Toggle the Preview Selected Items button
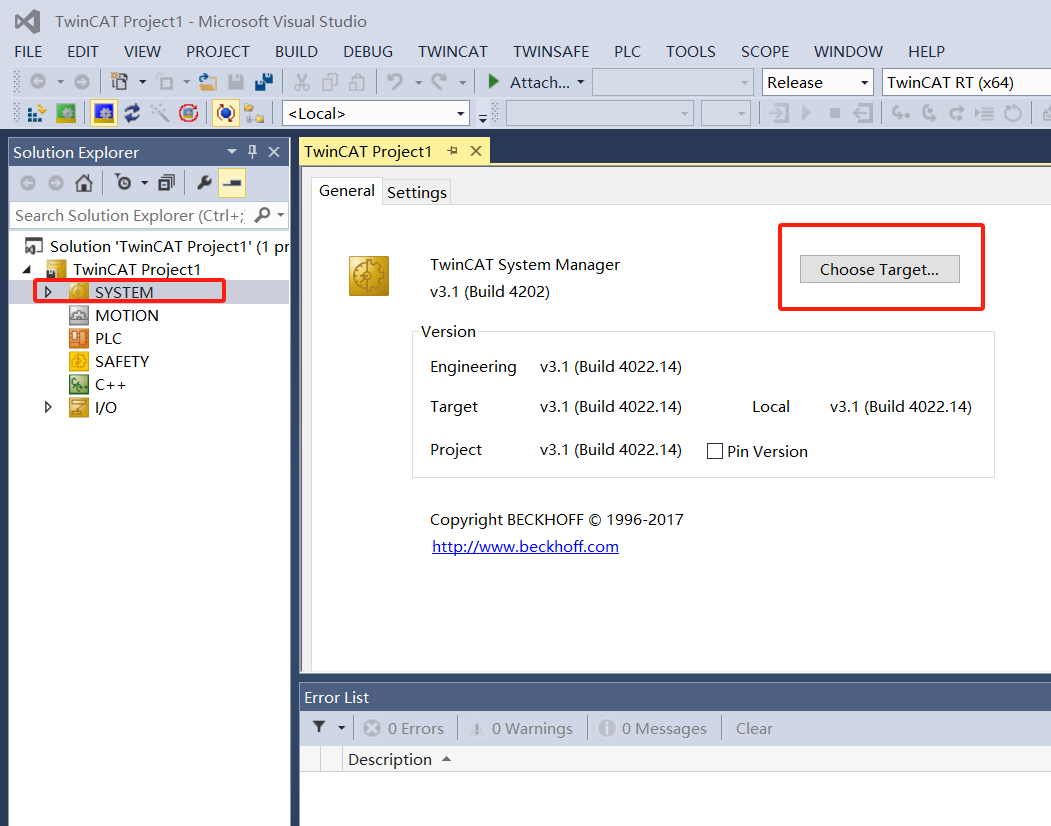This screenshot has height=826, width=1051. (x=232, y=183)
